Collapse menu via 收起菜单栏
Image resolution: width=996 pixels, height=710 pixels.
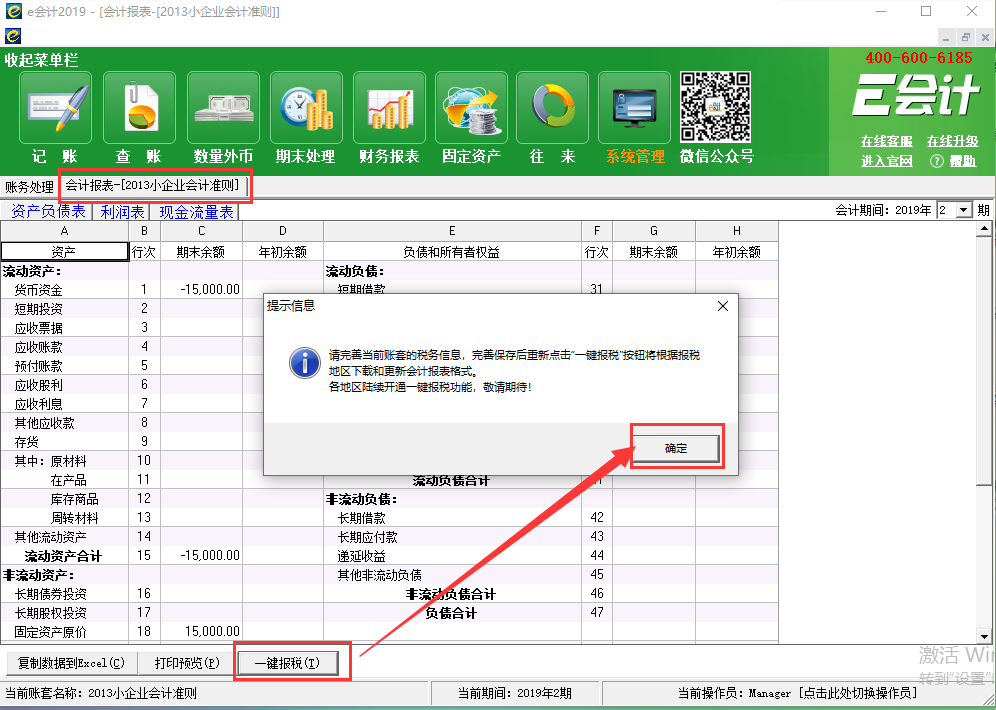click(x=41, y=60)
